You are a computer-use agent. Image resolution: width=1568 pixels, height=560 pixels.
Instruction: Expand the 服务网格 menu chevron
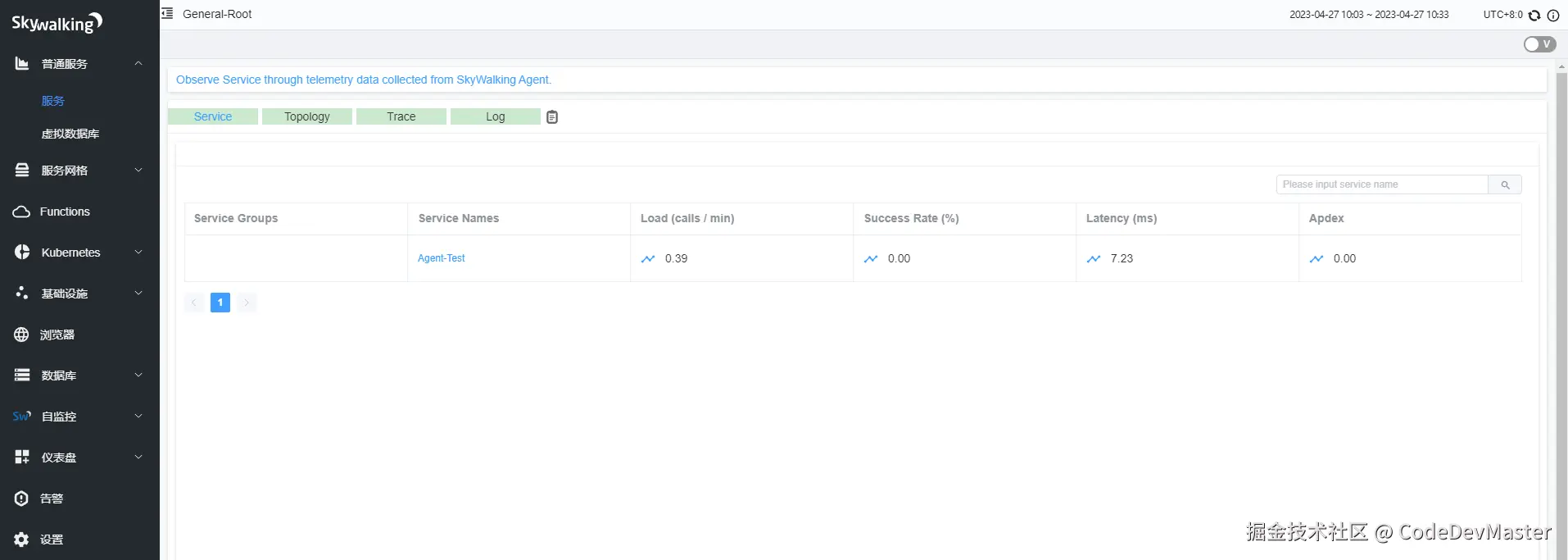[x=138, y=170]
